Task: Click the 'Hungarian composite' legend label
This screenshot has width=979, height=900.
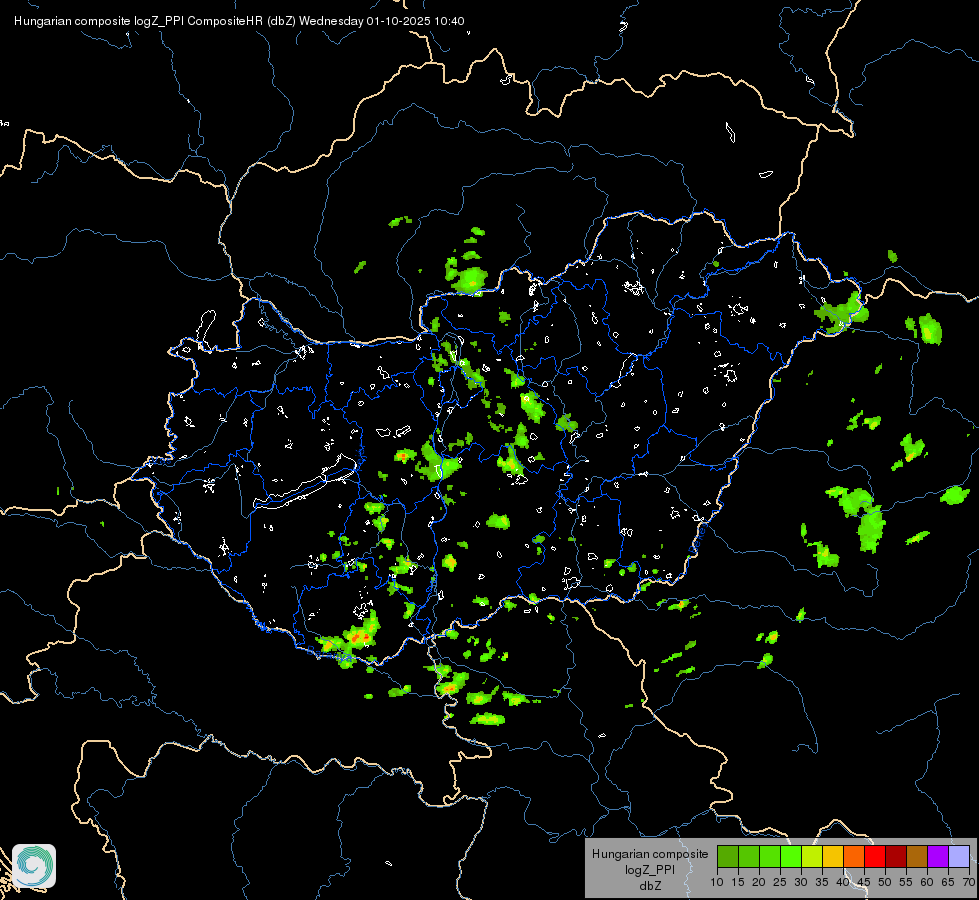Action: coord(650,854)
